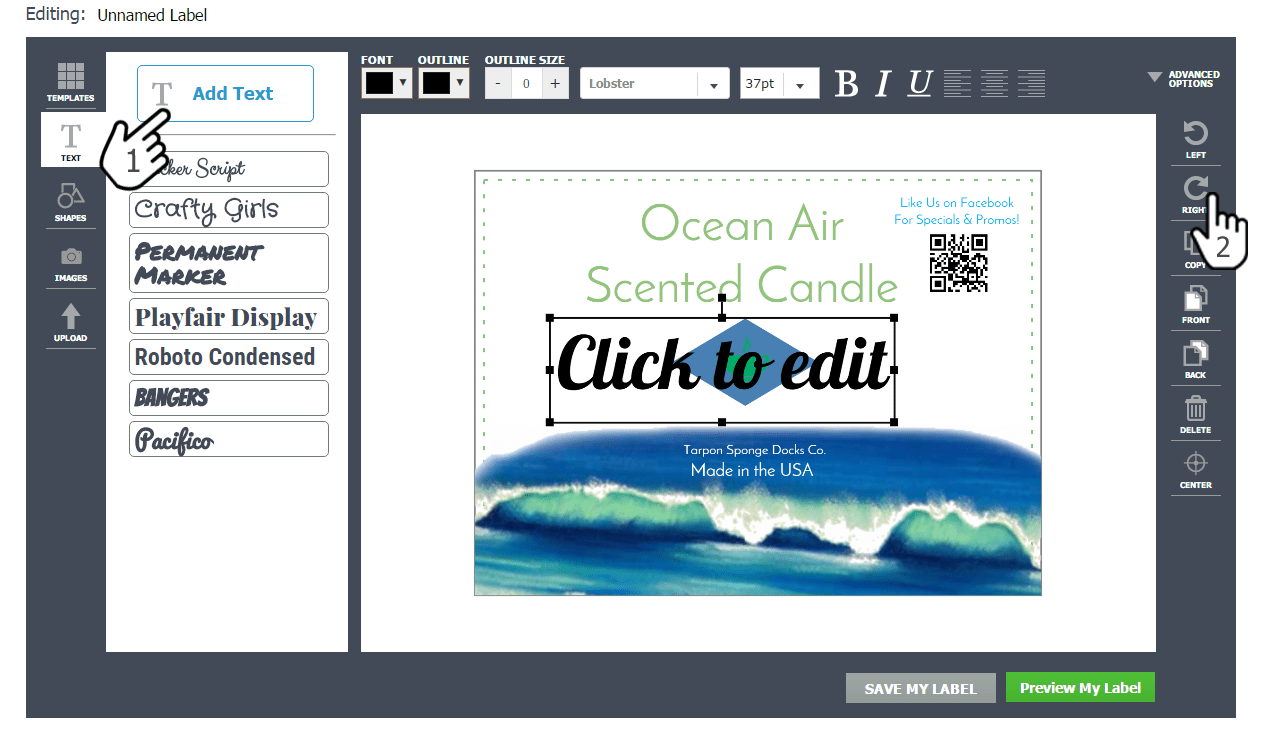Center the selected element
1268x734 pixels.
(1195, 470)
